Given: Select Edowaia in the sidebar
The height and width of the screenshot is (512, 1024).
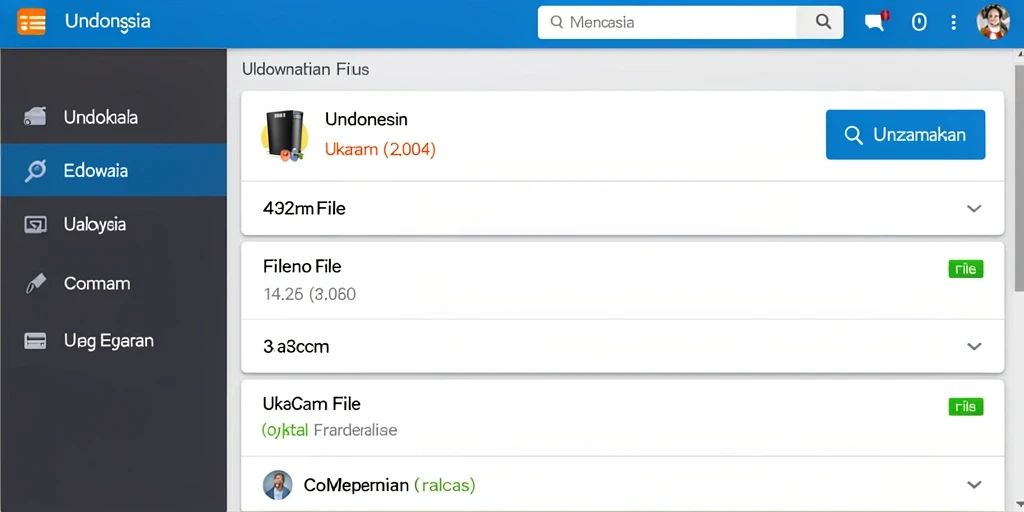Looking at the screenshot, I should [x=114, y=170].
